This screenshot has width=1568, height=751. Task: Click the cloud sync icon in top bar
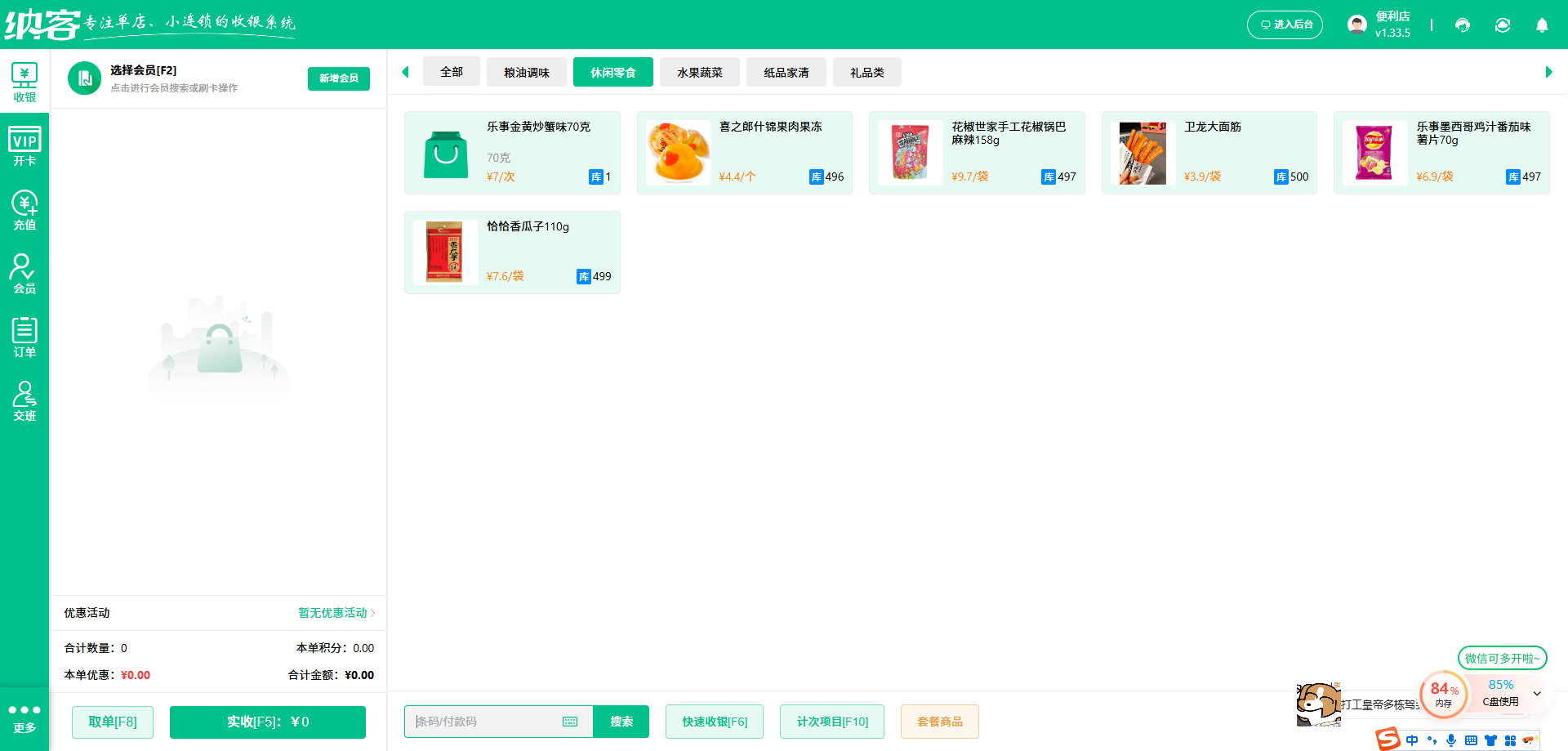pos(1502,25)
